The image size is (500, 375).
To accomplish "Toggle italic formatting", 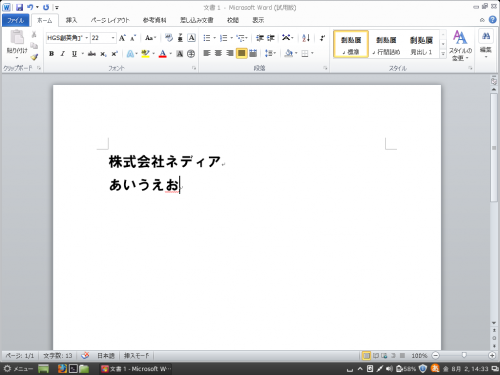I will point(62,54).
